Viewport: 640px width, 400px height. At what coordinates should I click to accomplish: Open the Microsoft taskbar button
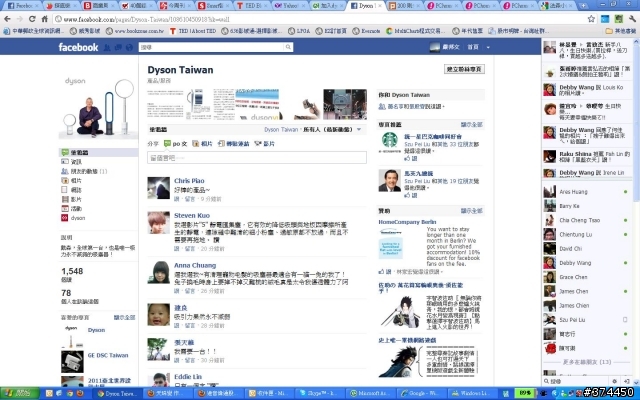point(371,393)
